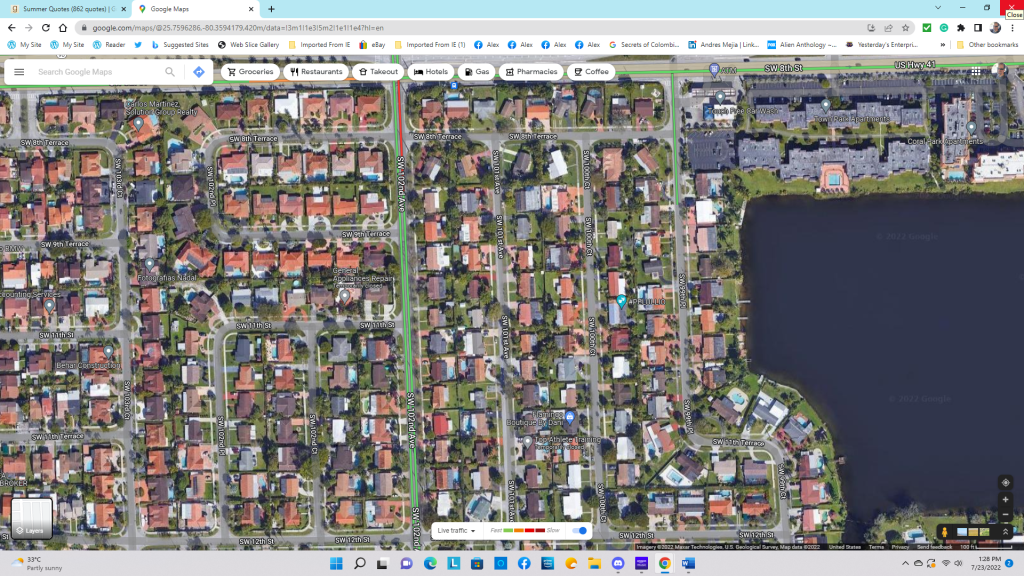The image size is (1024, 576).
Task: Click the search magnifier icon
Action: click(170, 72)
